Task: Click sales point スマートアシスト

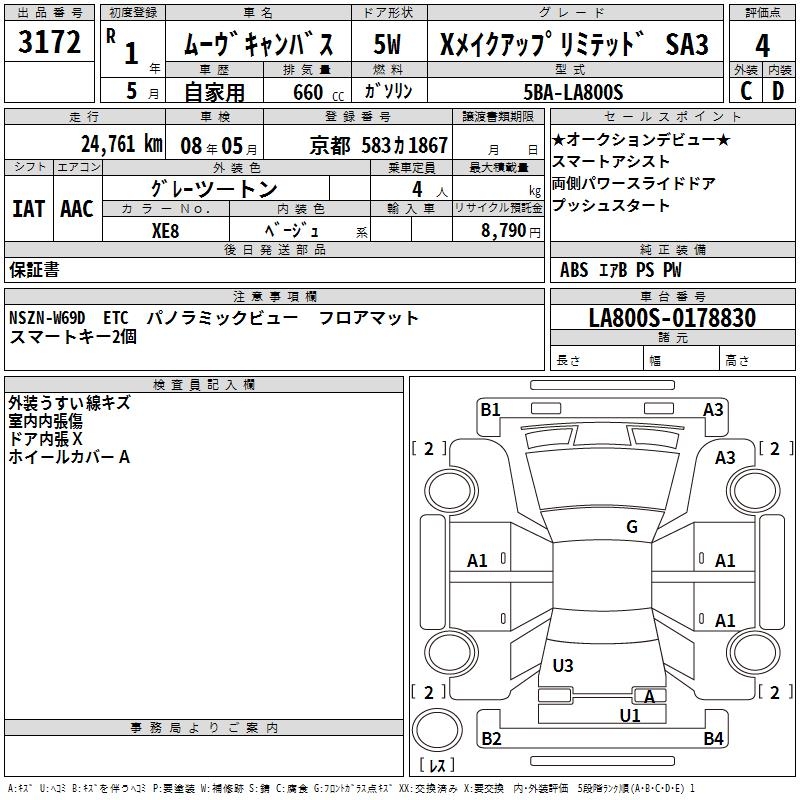Action: click(611, 162)
